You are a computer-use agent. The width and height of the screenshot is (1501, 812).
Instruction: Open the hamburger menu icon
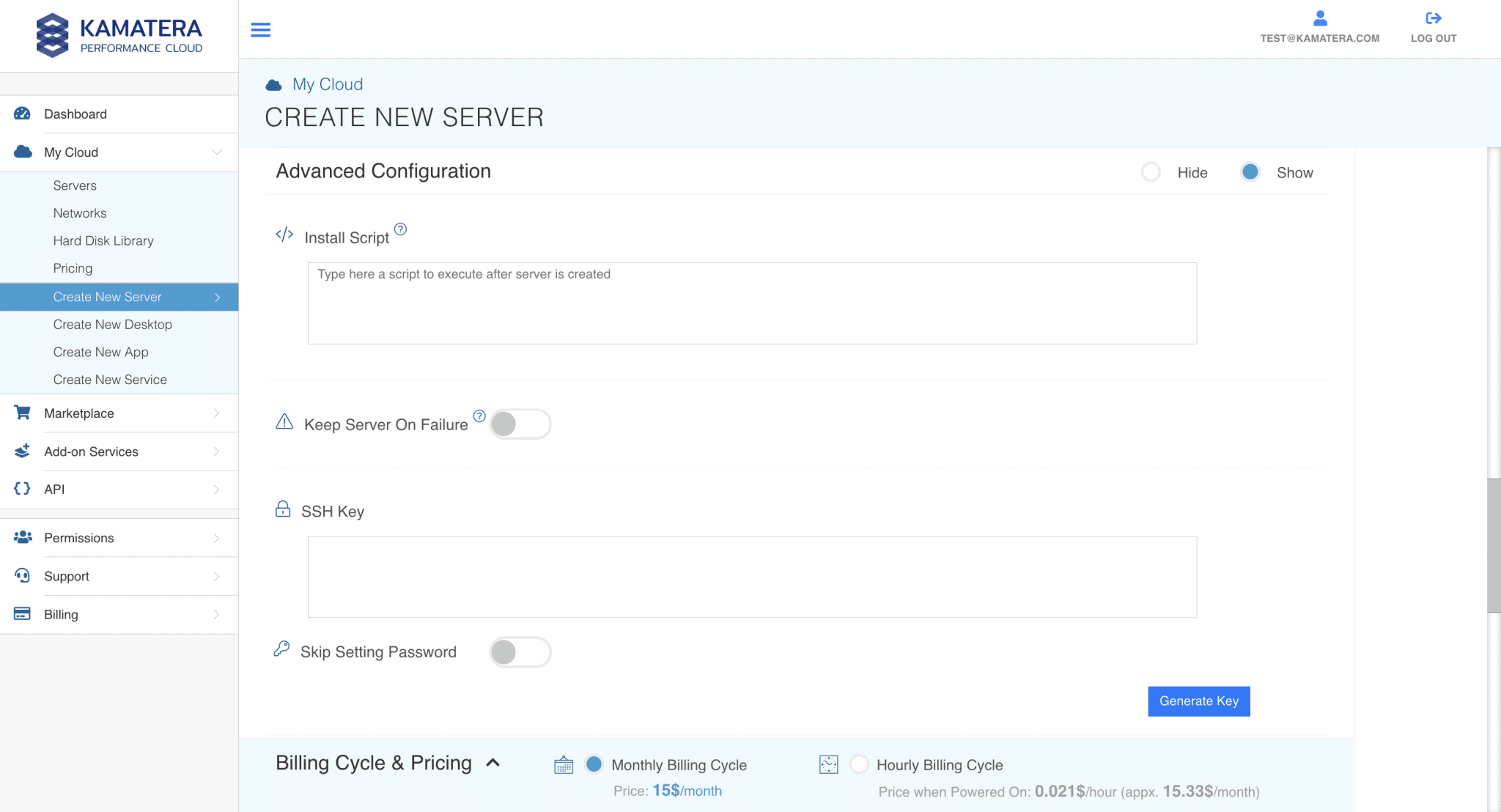point(260,30)
